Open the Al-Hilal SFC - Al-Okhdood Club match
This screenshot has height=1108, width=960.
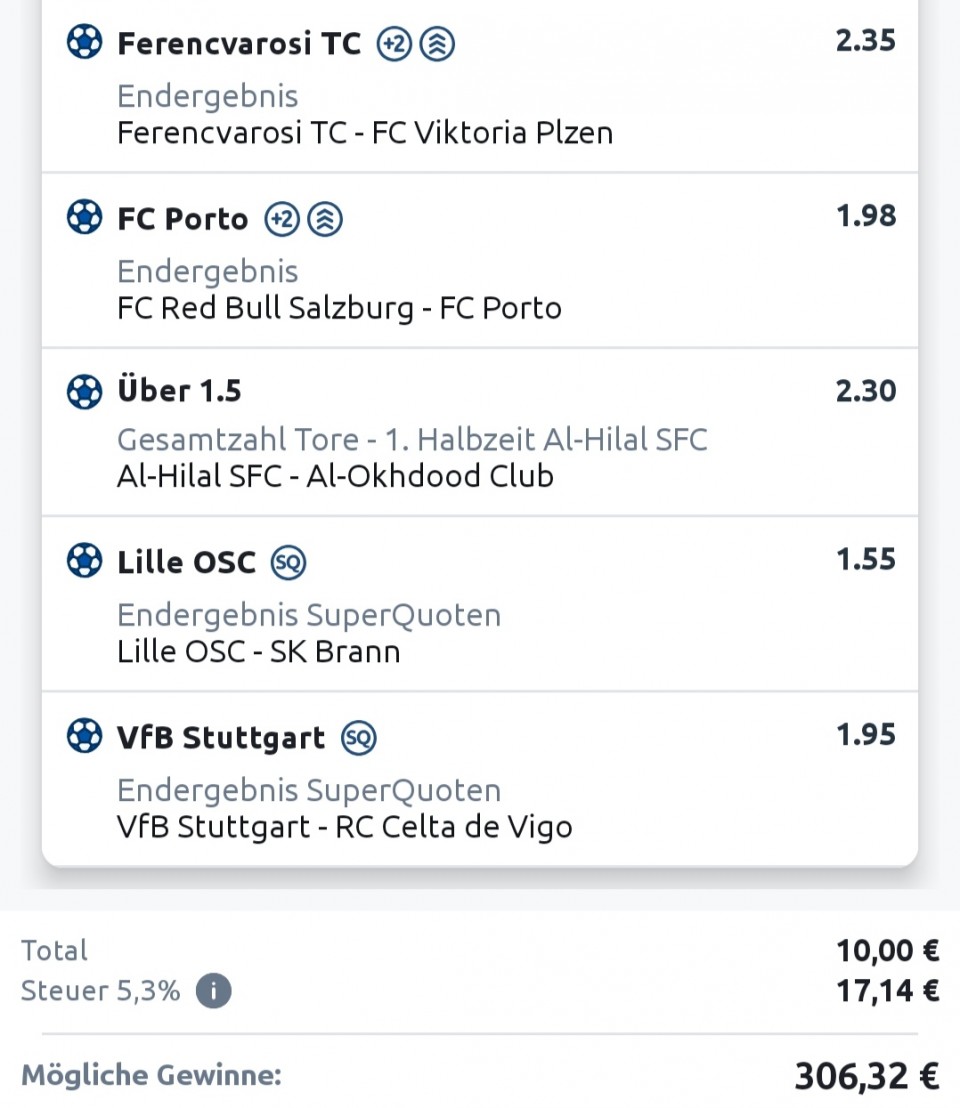(335, 475)
